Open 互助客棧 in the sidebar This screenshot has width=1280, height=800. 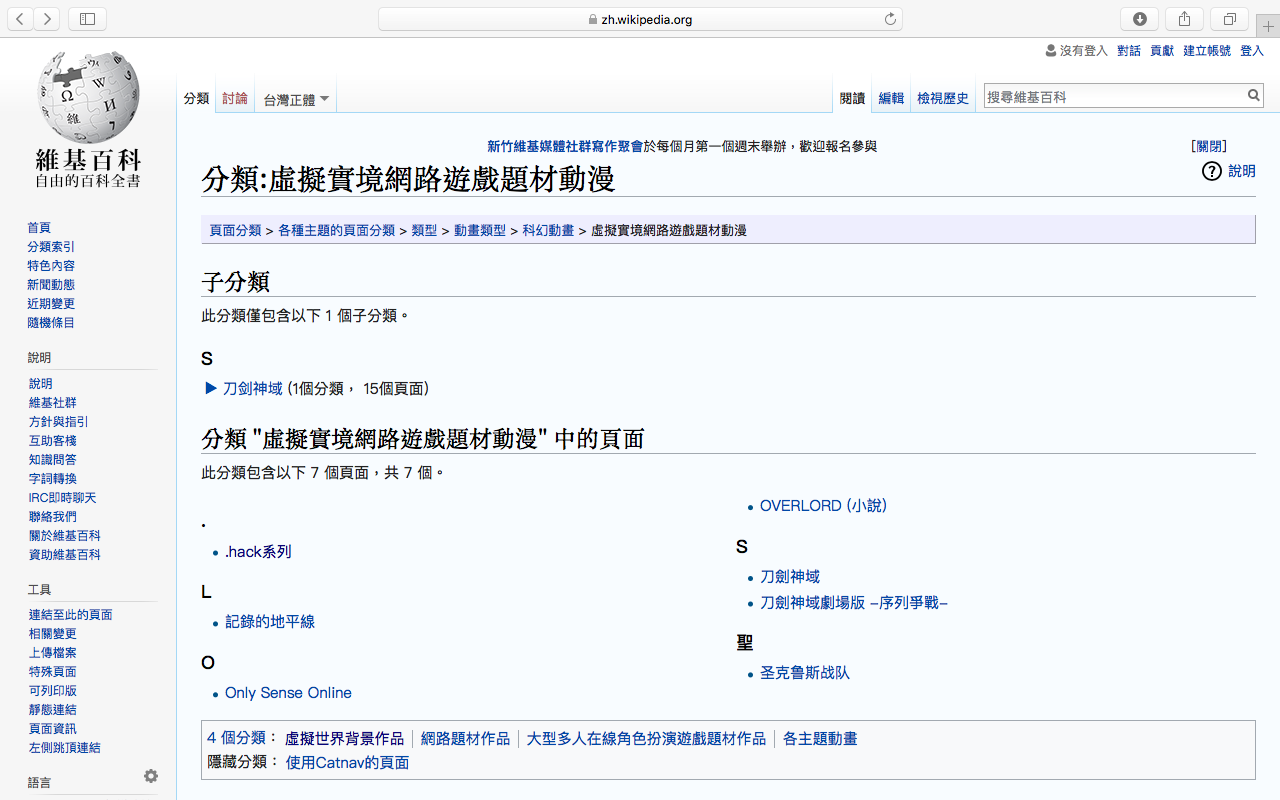click(x=53, y=441)
